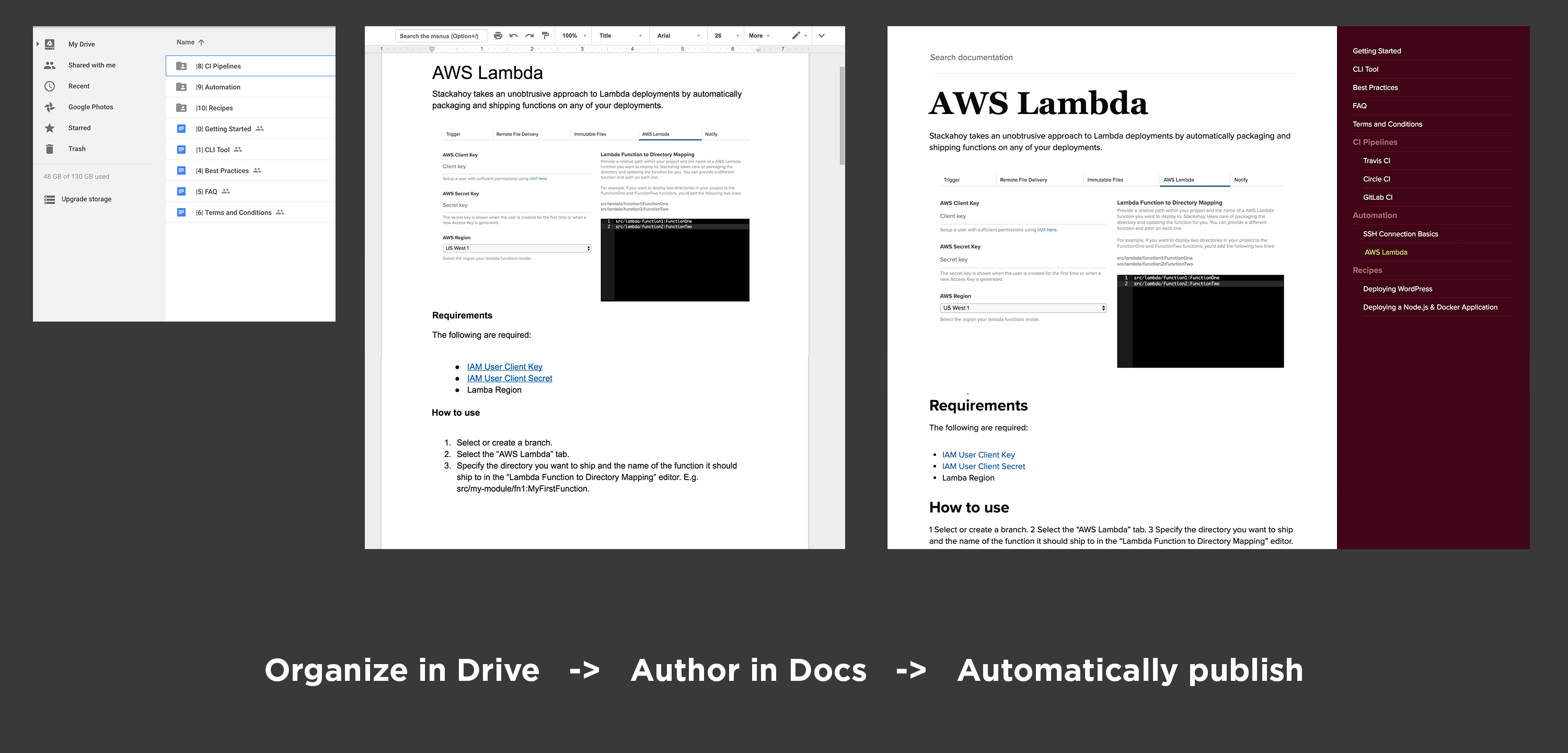The width and height of the screenshot is (1568, 753).
Task: Open the Trash bin icon
Action: click(x=50, y=149)
